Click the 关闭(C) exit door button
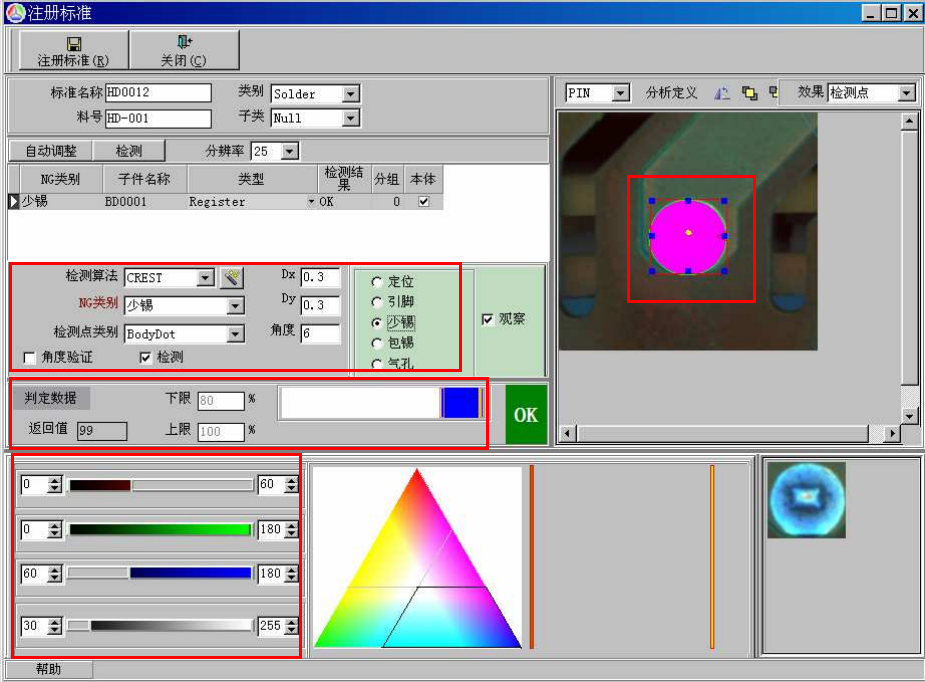Image resolution: width=925 pixels, height=682 pixels. pos(184,51)
